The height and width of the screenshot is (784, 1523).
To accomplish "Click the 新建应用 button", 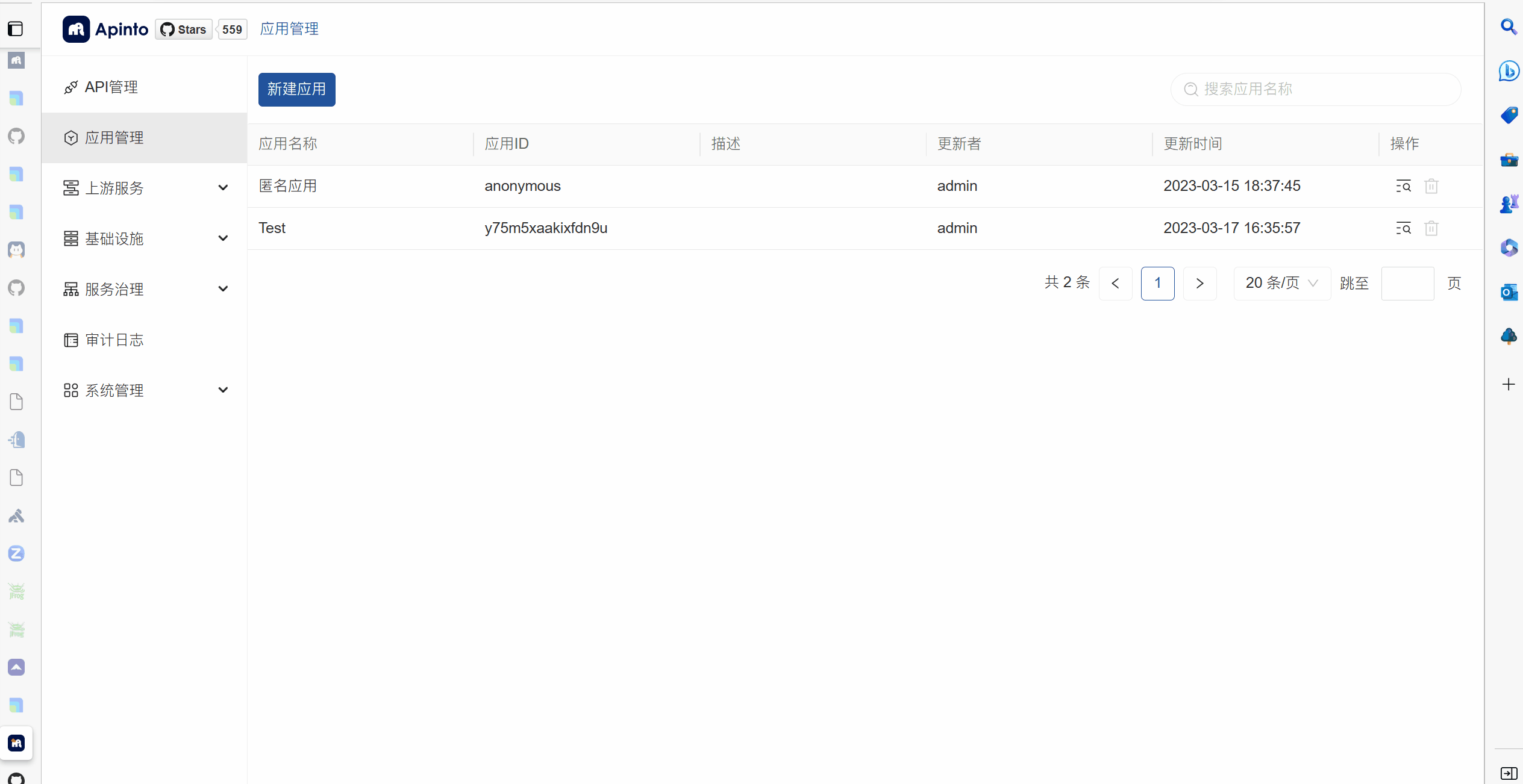I will (296, 90).
